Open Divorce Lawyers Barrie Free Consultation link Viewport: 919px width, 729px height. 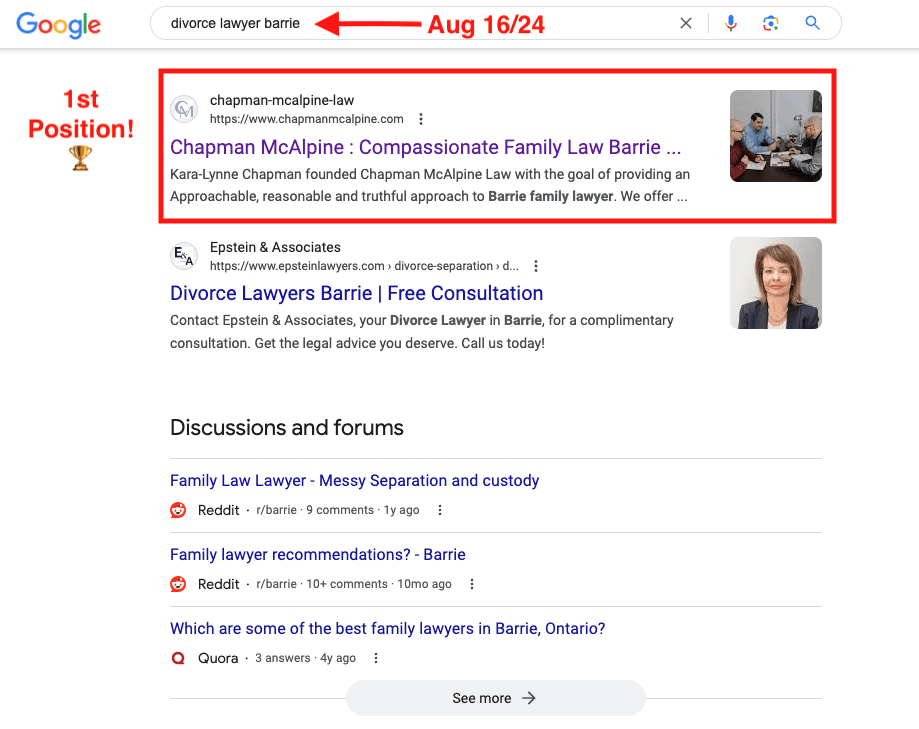(356, 293)
